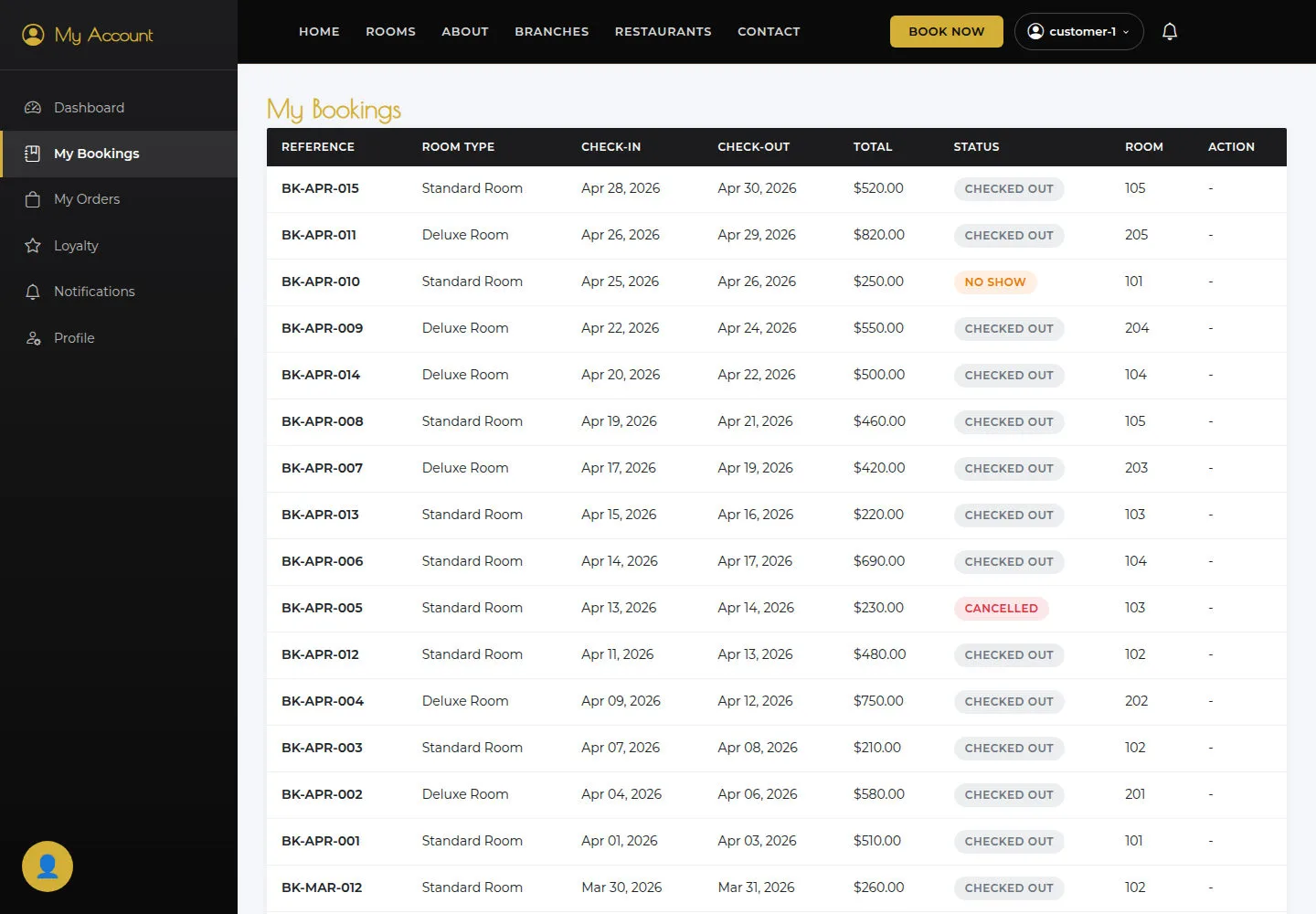Select booking reference BK-APR-015
Image resolution: width=1316 pixels, height=914 pixels.
(320, 188)
